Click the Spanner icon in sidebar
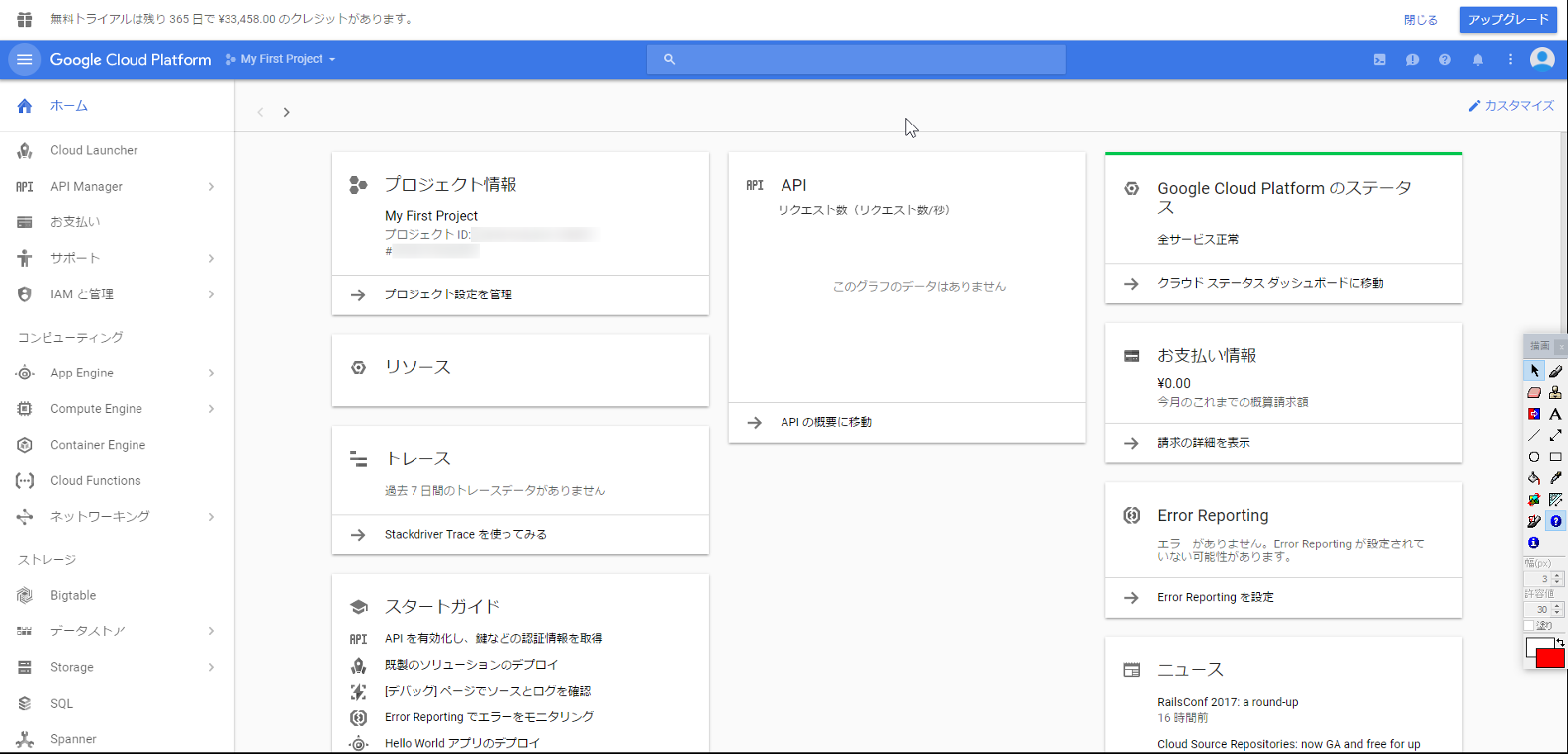Image resolution: width=1568 pixels, height=754 pixels. (x=25, y=739)
